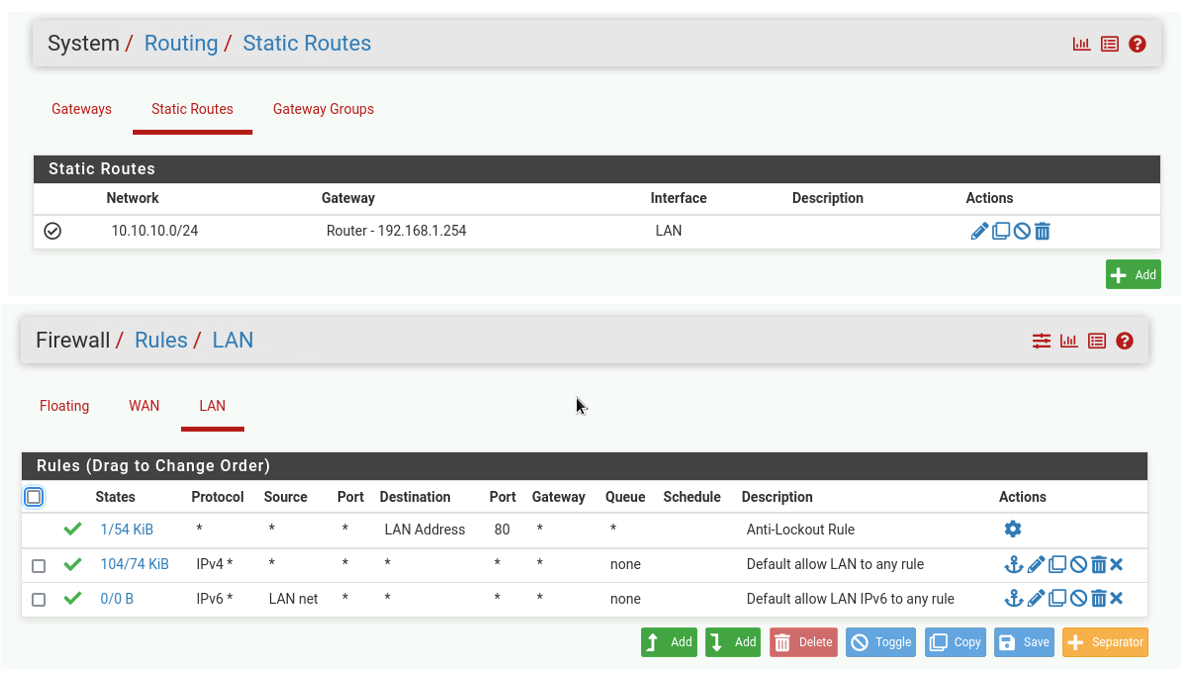1181x689 pixels.
Task: Open the Floating rules tab
Action: click(64, 406)
